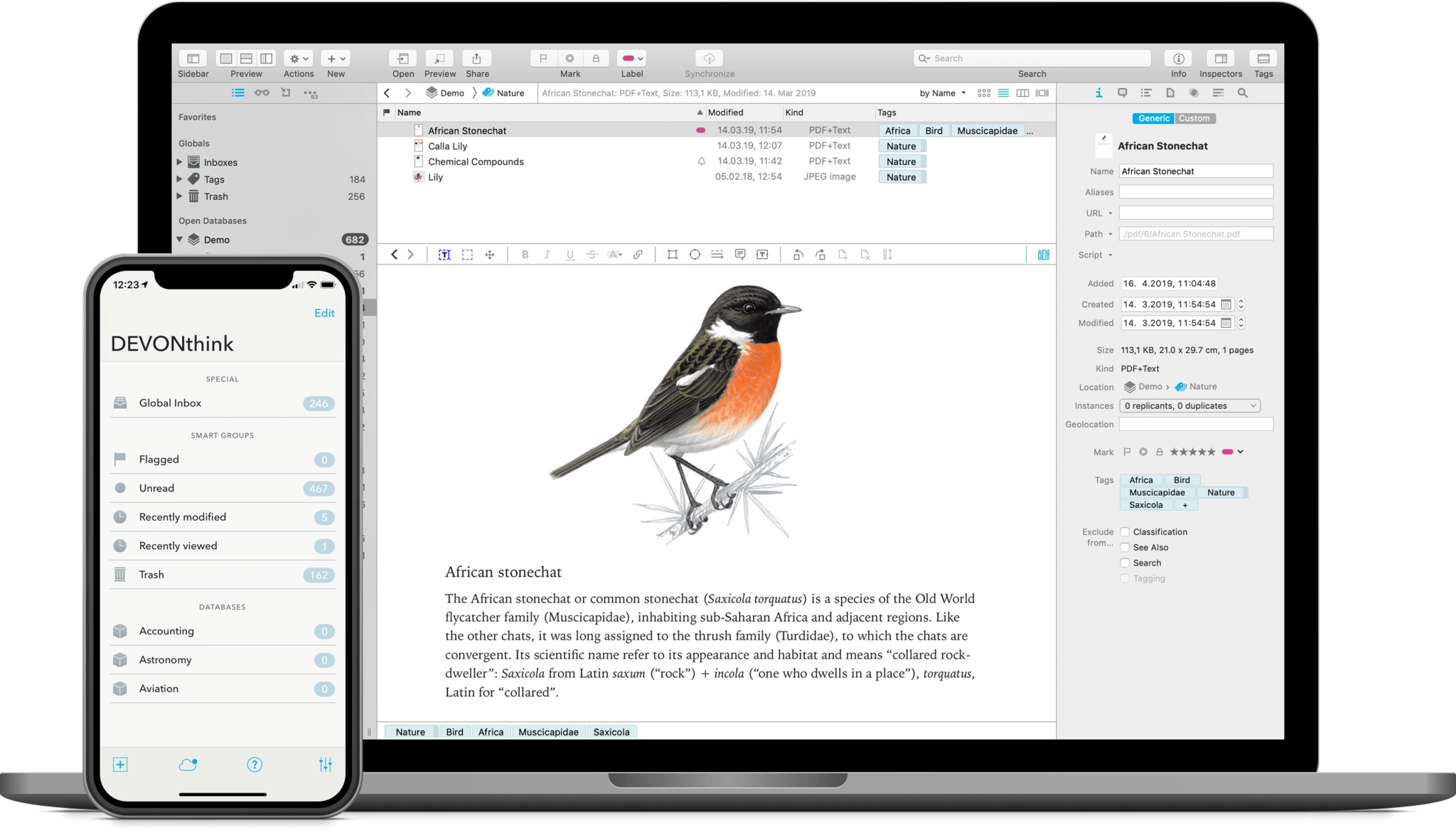
Task: Open the Path field dropdown arrow
Action: point(1110,234)
